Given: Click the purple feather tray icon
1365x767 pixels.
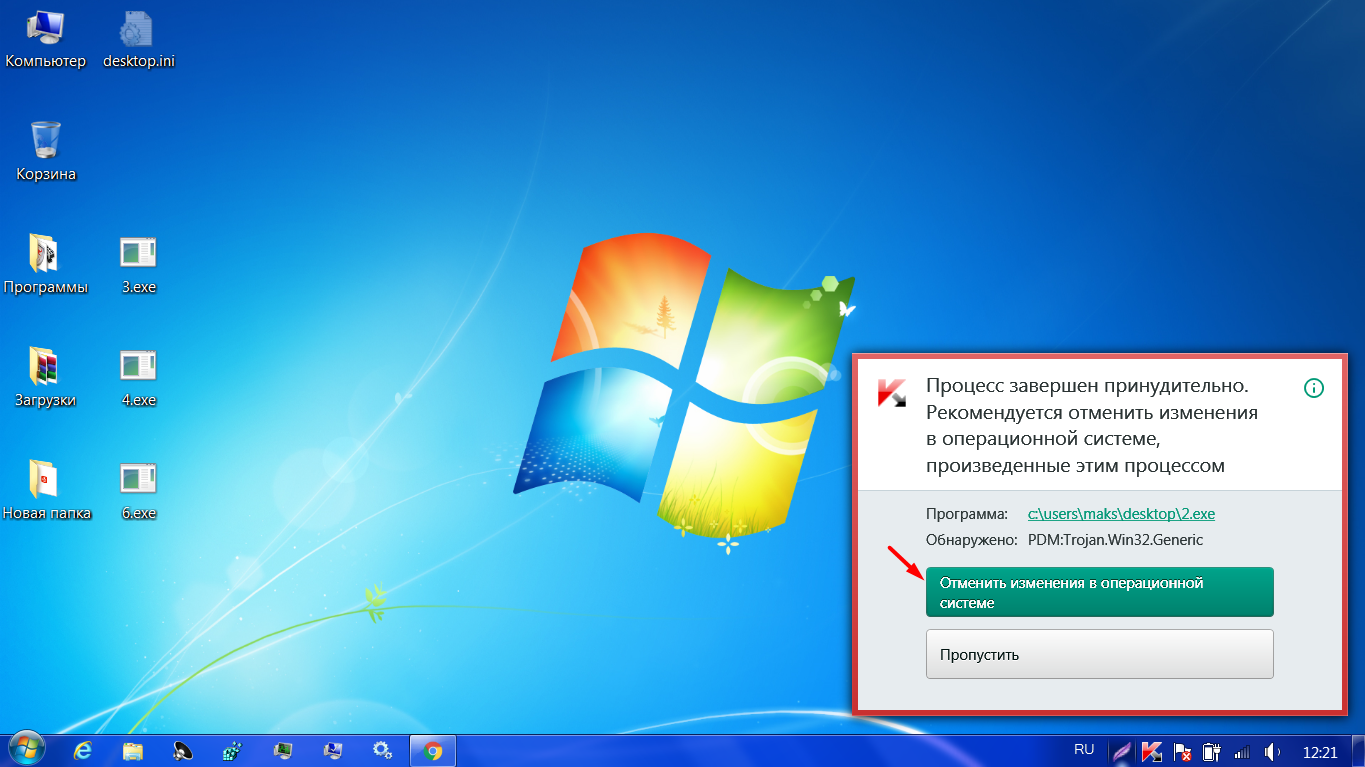Looking at the screenshot, I should pos(1122,751).
